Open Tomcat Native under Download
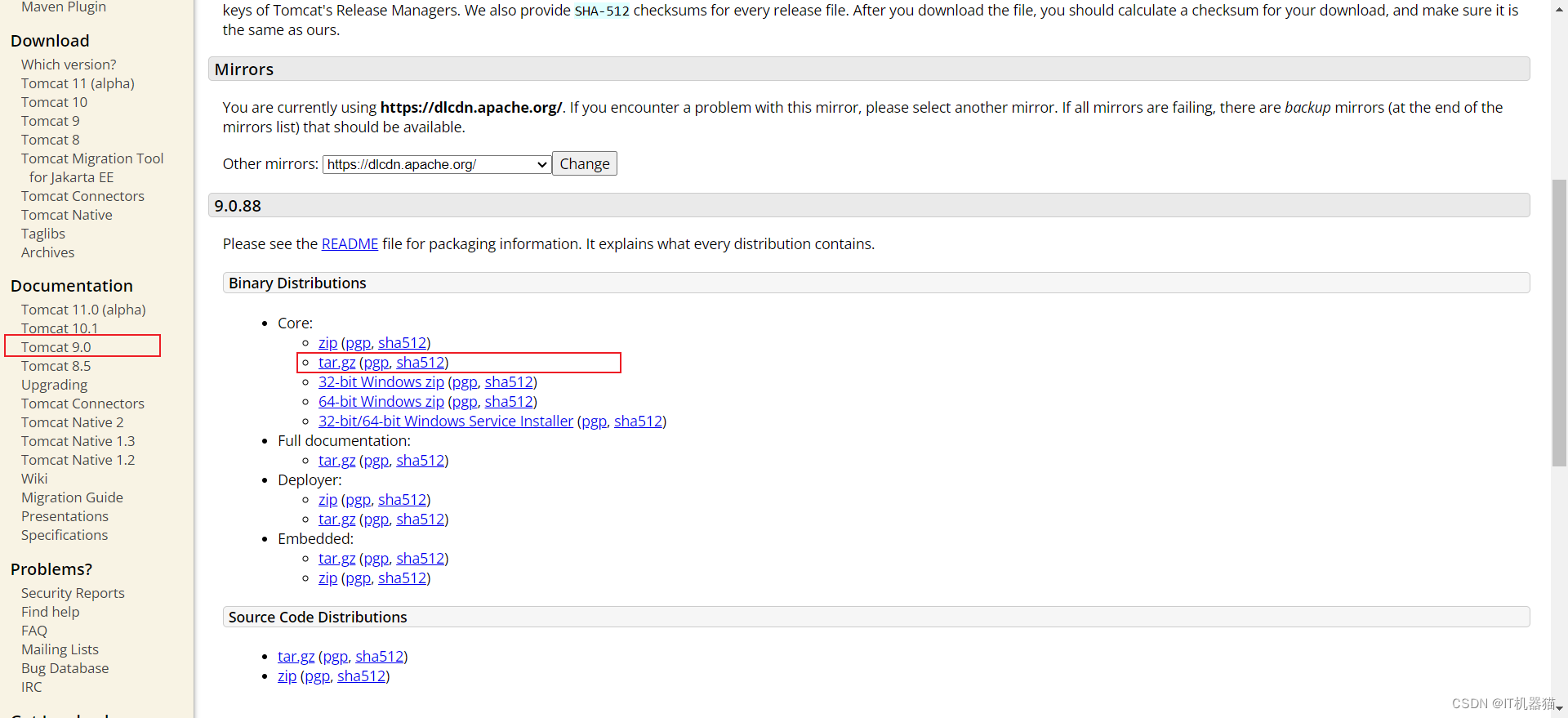This screenshot has width=1568, height=718. 67,215
